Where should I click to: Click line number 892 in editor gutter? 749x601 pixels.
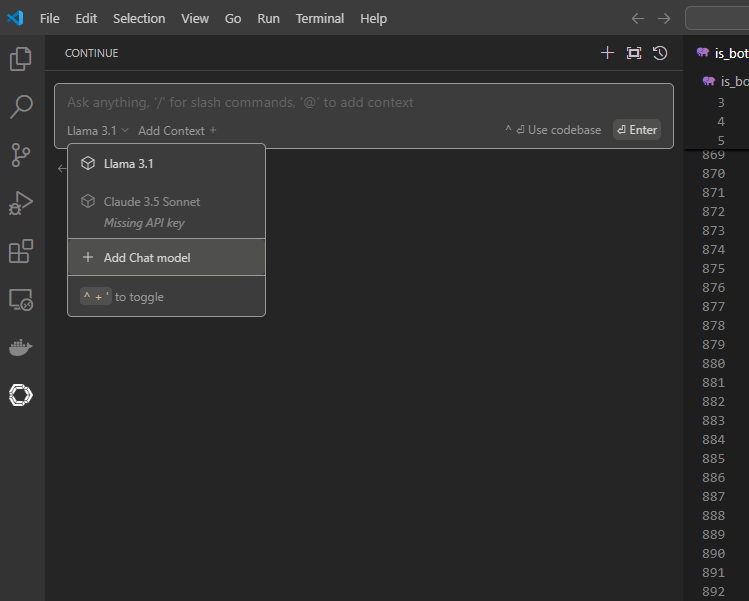[x=713, y=591]
